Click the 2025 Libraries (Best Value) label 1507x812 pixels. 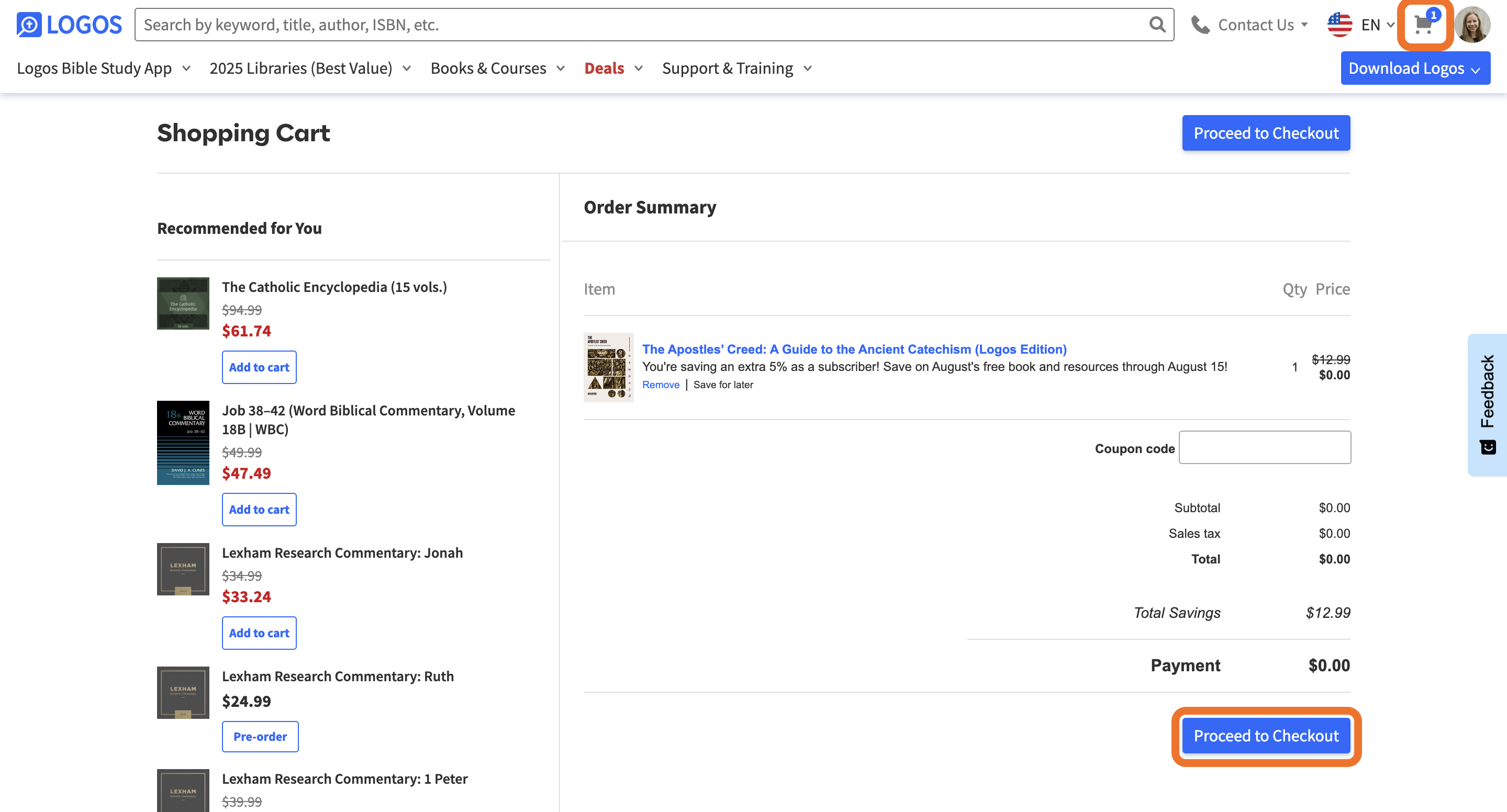click(x=300, y=69)
